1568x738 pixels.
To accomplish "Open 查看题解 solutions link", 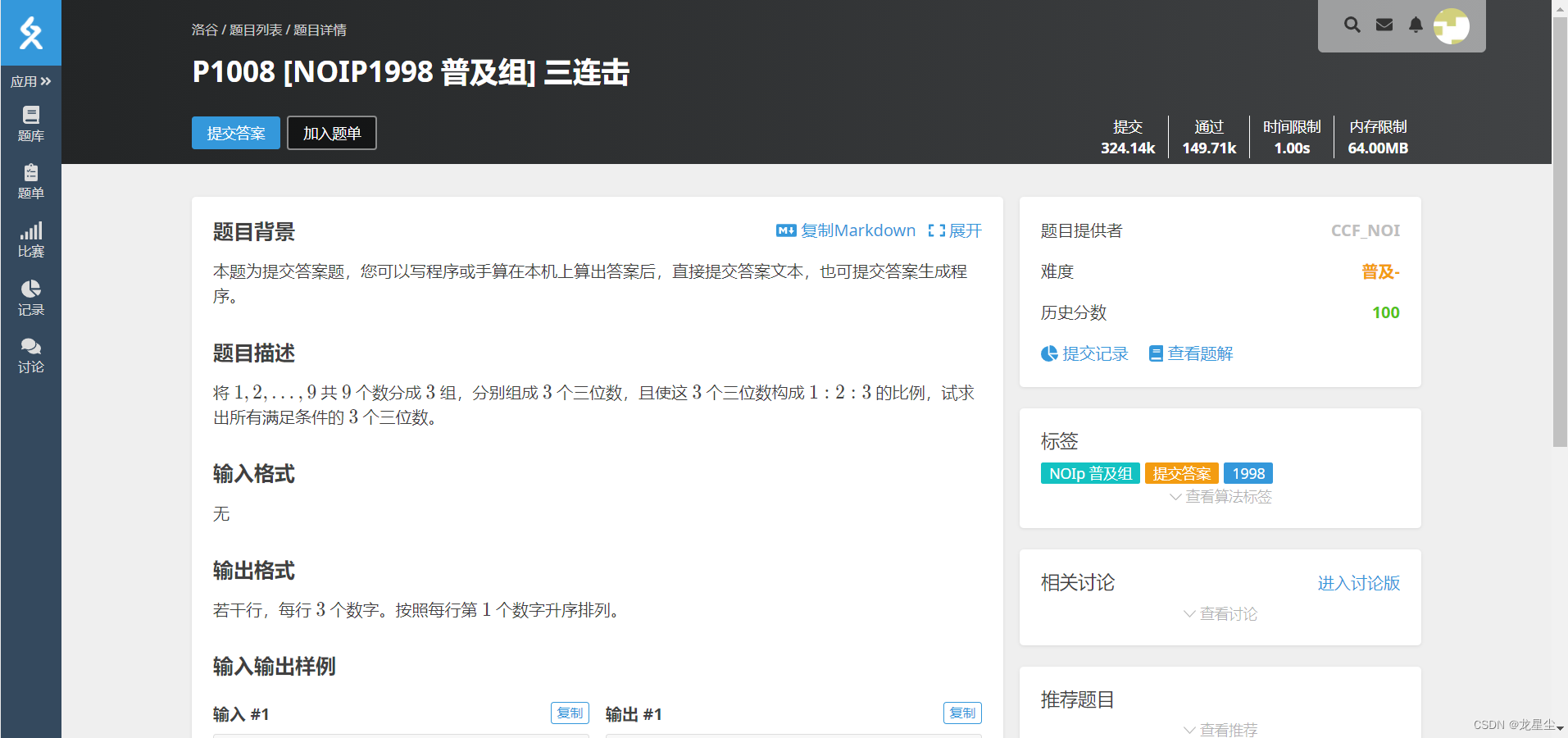I will click(x=1200, y=353).
